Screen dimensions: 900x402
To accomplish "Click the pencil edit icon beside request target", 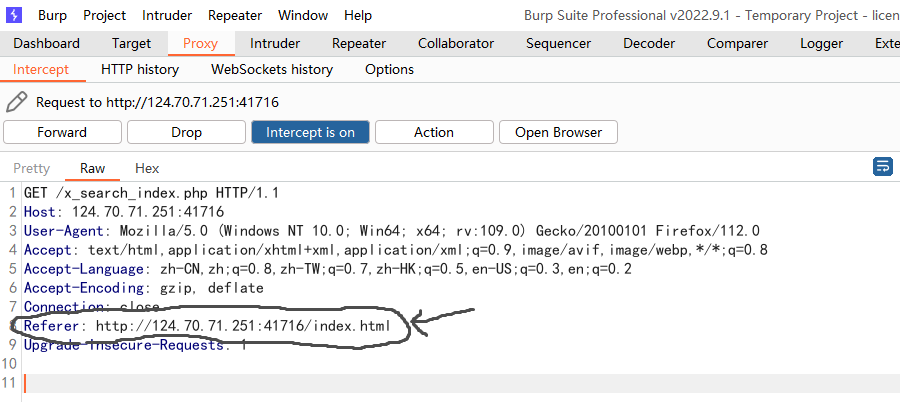I will 16,102.
